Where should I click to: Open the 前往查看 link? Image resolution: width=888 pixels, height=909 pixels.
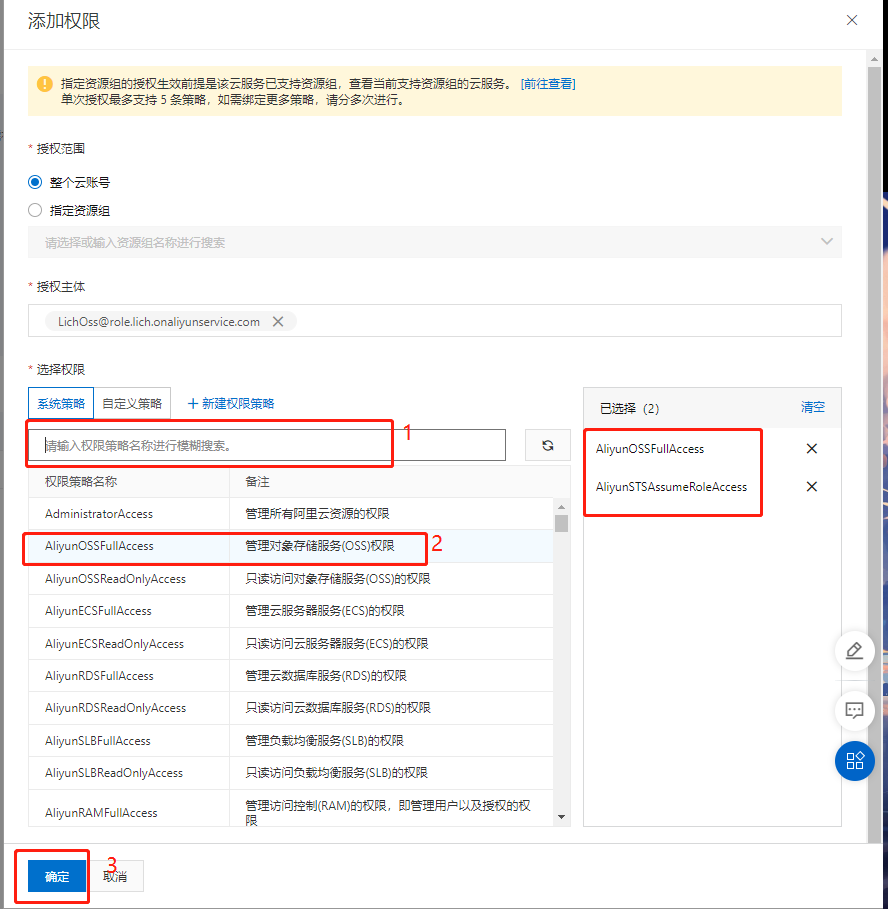coord(548,83)
